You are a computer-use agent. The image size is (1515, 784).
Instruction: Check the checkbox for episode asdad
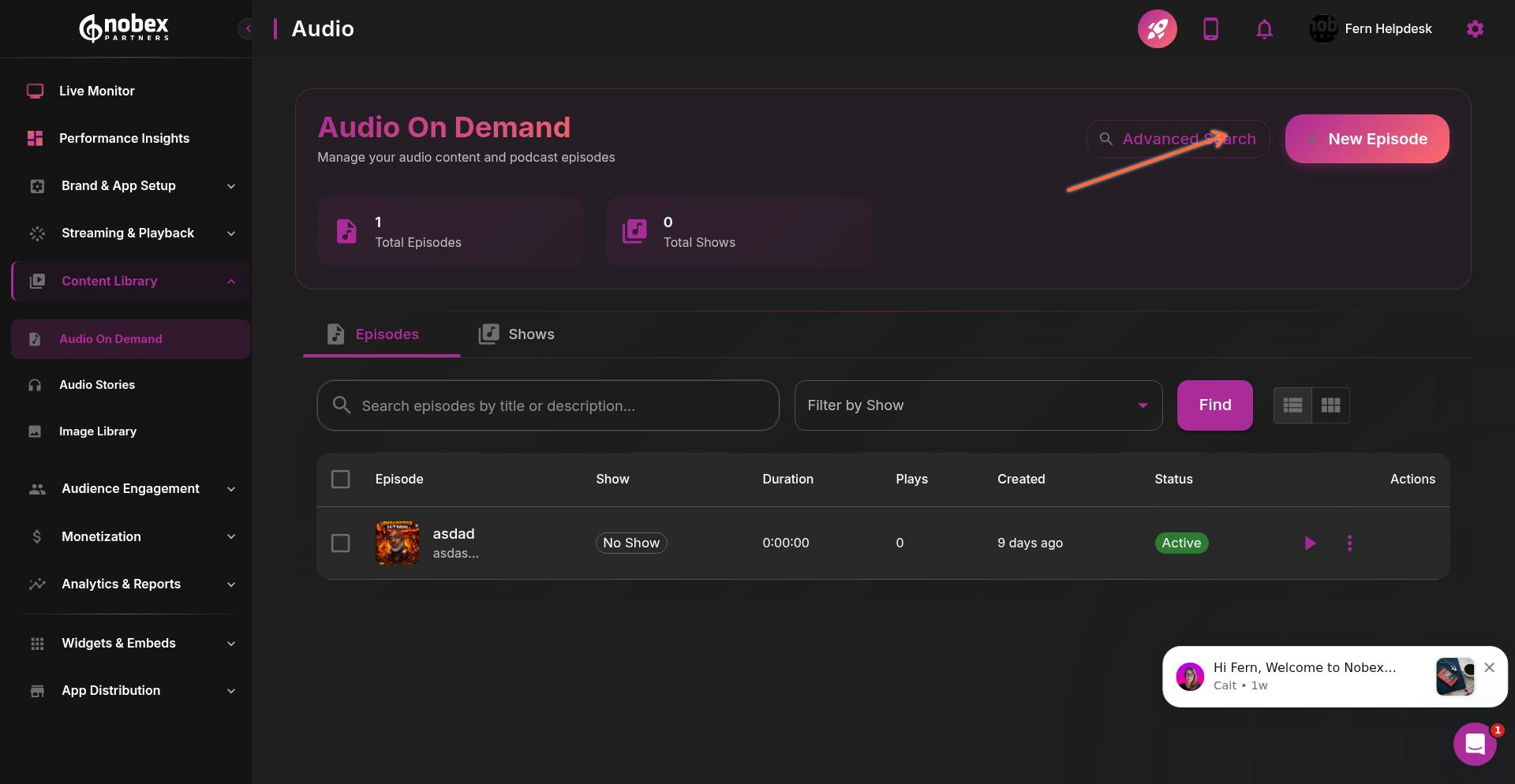pos(340,543)
